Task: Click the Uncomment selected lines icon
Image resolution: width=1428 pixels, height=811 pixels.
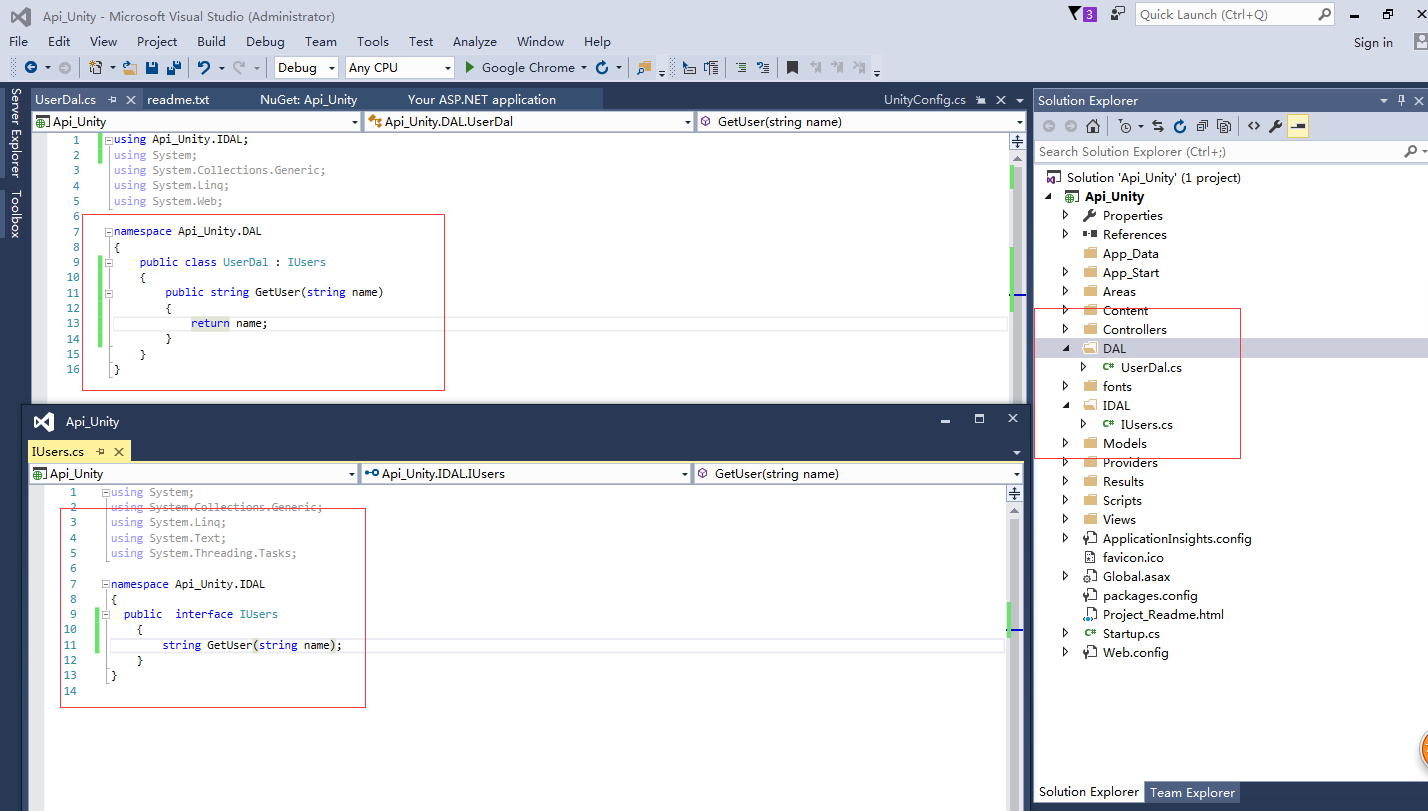Action: click(x=763, y=68)
